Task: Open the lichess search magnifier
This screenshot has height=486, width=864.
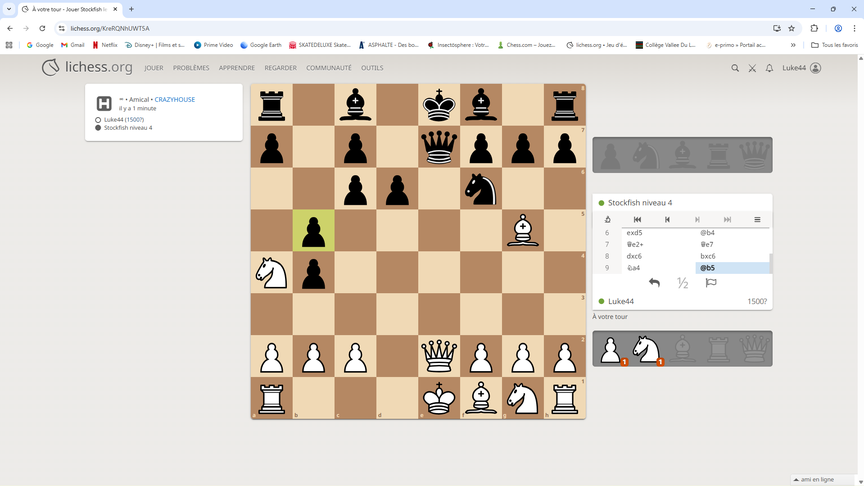Action: pyautogui.click(x=735, y=68)
